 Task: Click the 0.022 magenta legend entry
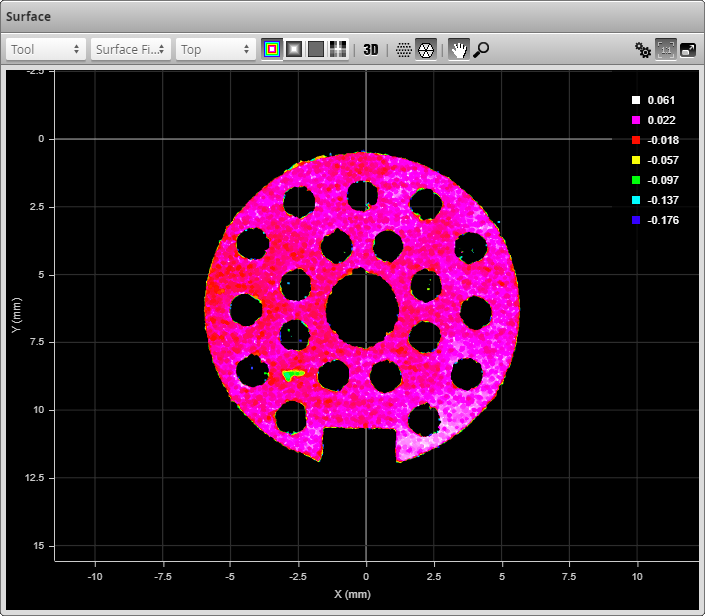[660, 120]
